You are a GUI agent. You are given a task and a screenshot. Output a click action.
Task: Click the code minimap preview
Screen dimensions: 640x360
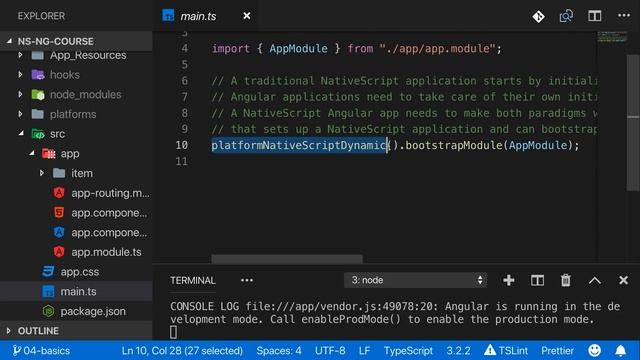pos(612,37)
